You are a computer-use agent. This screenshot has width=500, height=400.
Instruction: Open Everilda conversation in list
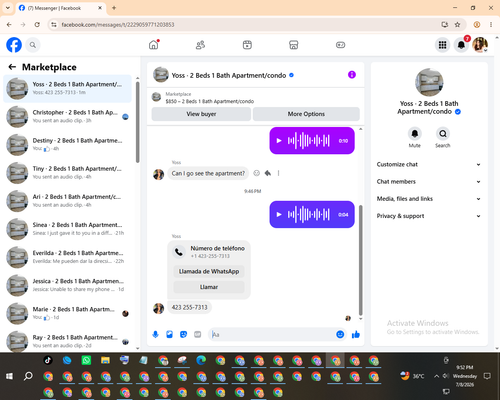[67, 257]
